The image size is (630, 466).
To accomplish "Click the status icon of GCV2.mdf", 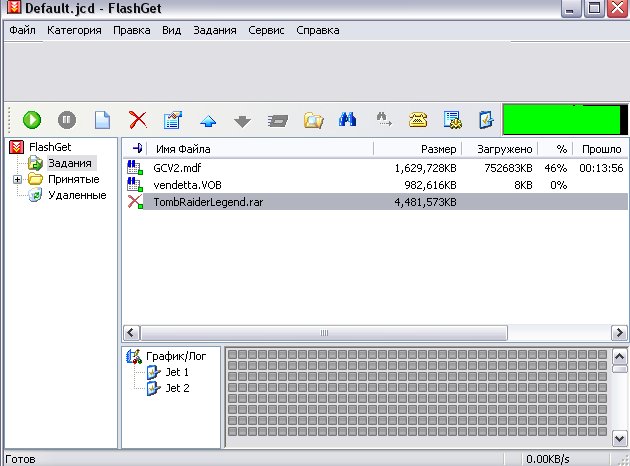I will 135,168.
